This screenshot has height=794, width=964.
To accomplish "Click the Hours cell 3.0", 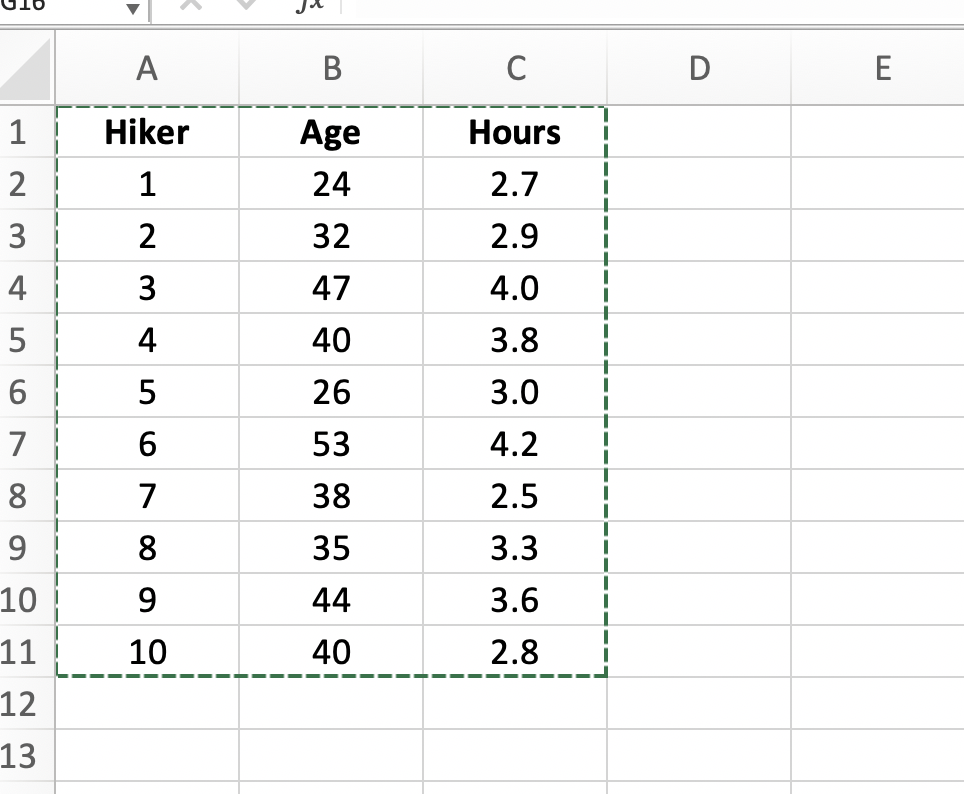I will pyautogui.click(x=515, y=392).
